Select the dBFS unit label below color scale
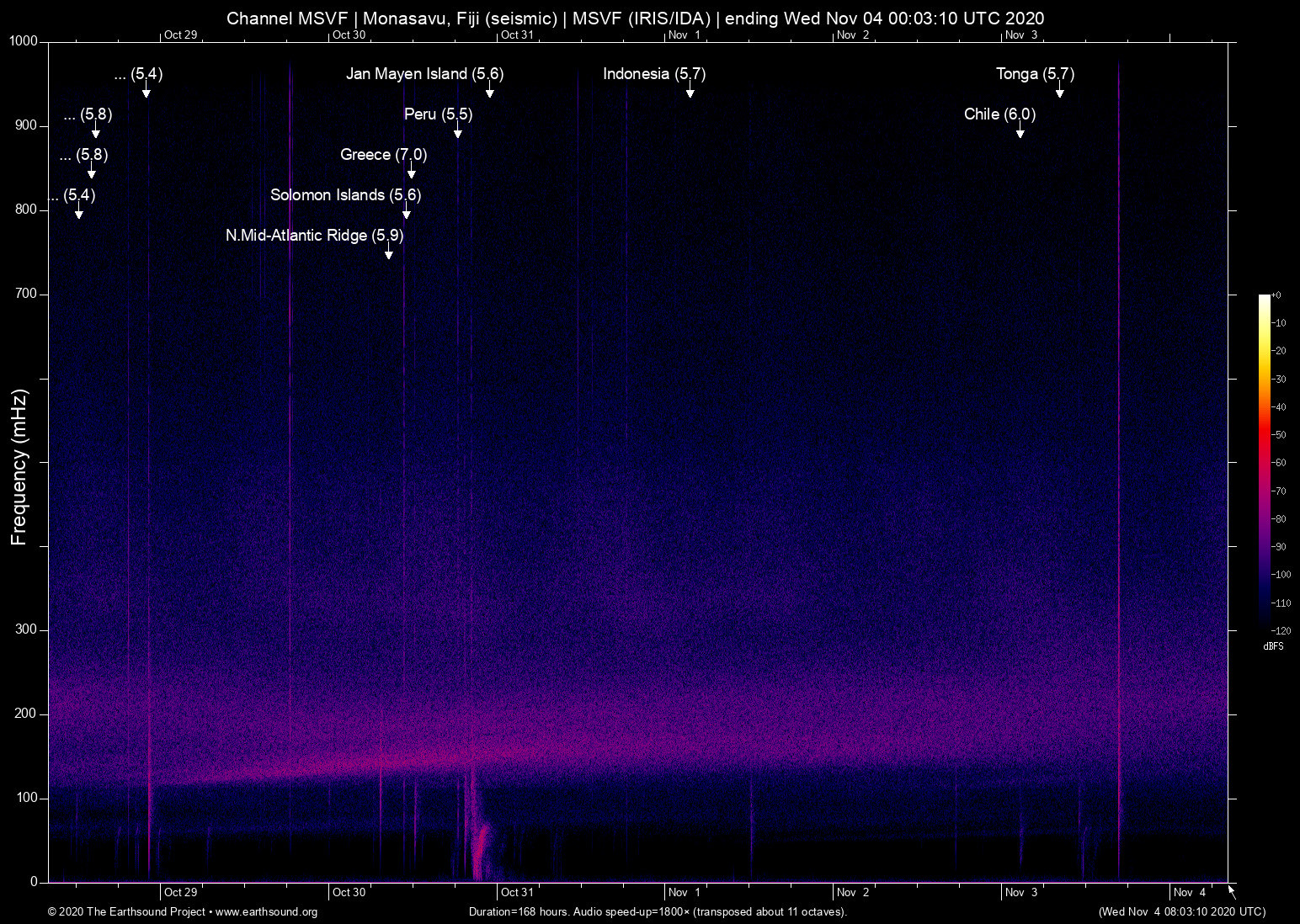Image resolution: width=1300 pixels, height=924 pixels. click(x=1273, y=646)
